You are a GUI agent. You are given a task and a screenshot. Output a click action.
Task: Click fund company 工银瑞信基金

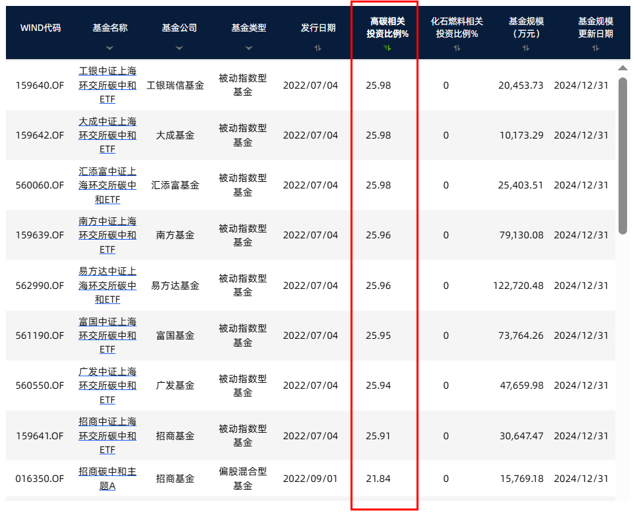175,86
